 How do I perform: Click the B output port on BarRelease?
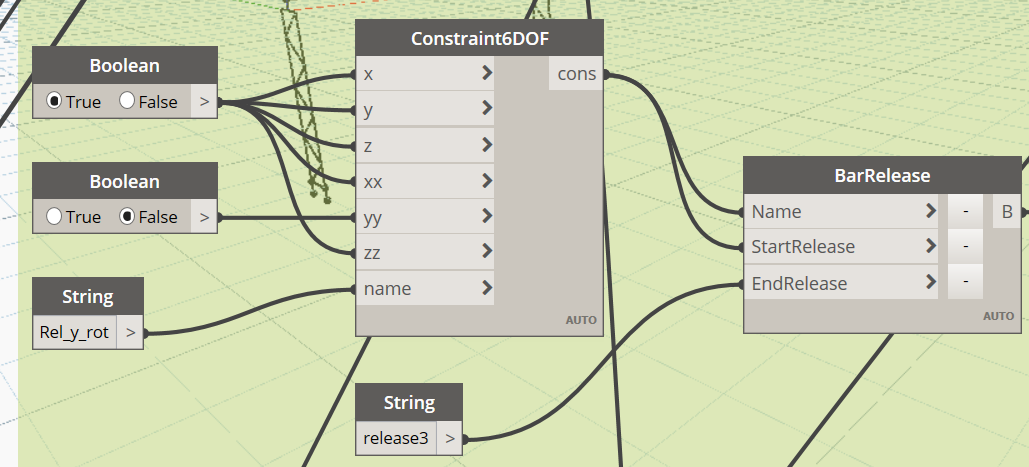click(1007, 211)
